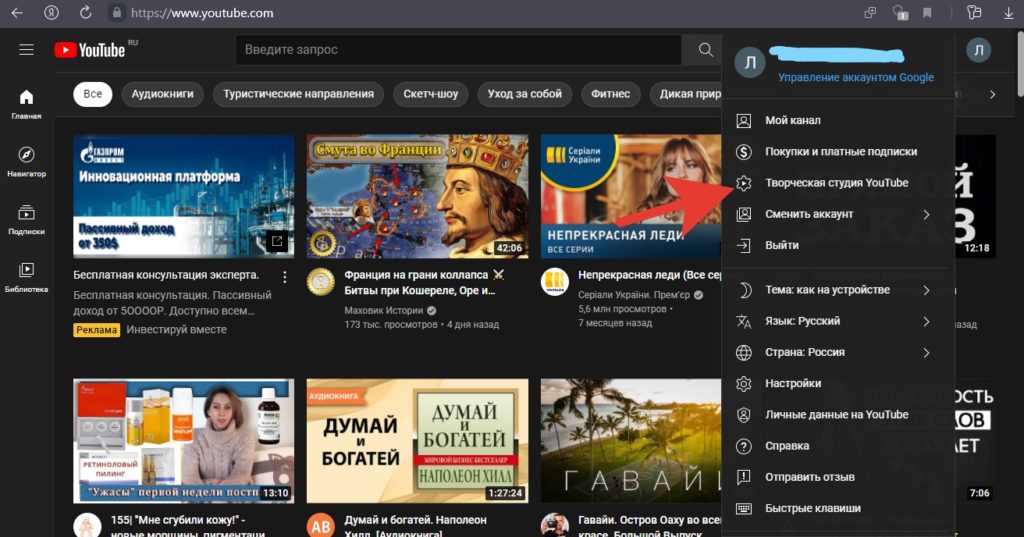
Task: Open the browser downloads icon
Action: (x=1007, y=13)
